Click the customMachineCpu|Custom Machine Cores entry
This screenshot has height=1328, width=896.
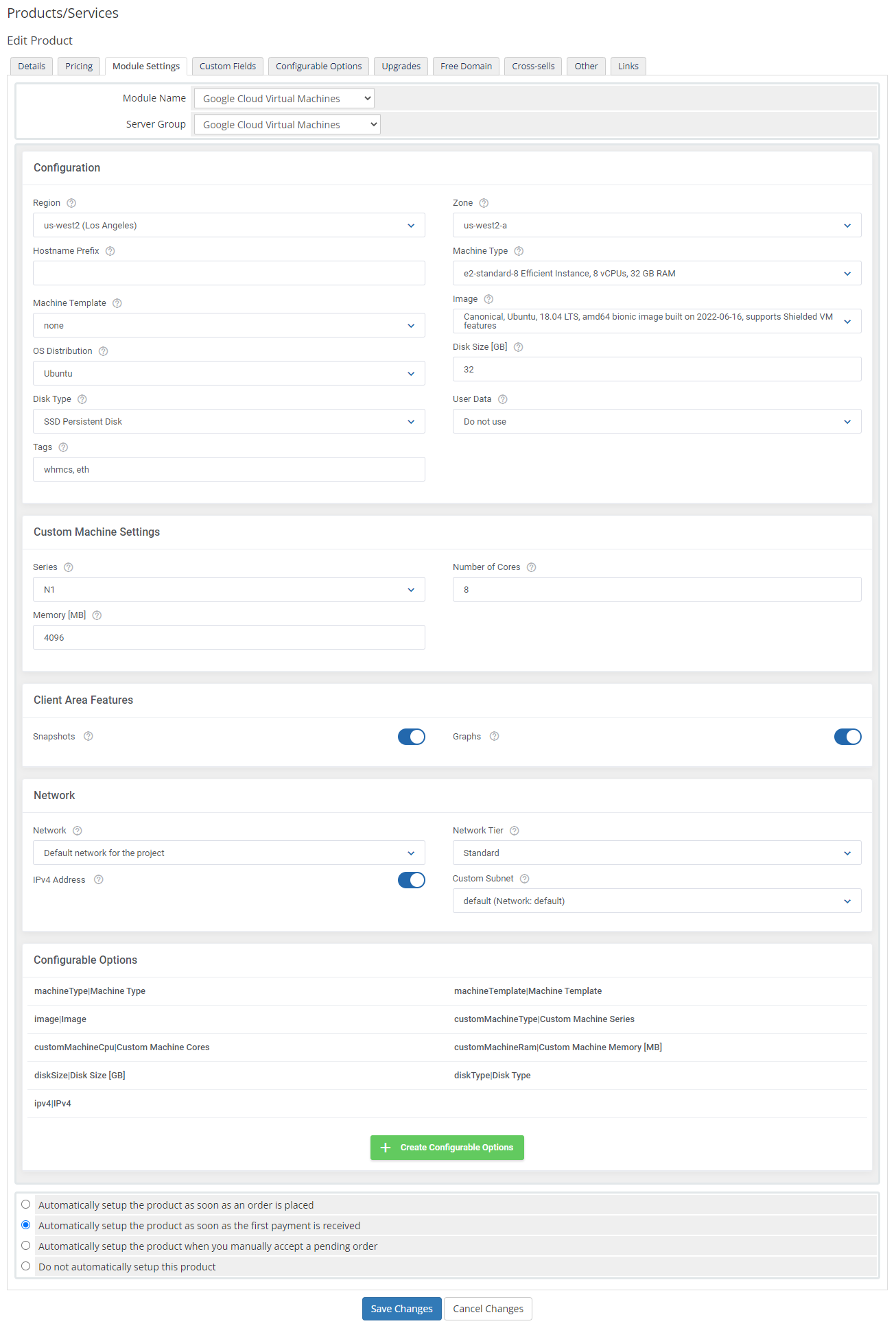(x=122, y=1047)
